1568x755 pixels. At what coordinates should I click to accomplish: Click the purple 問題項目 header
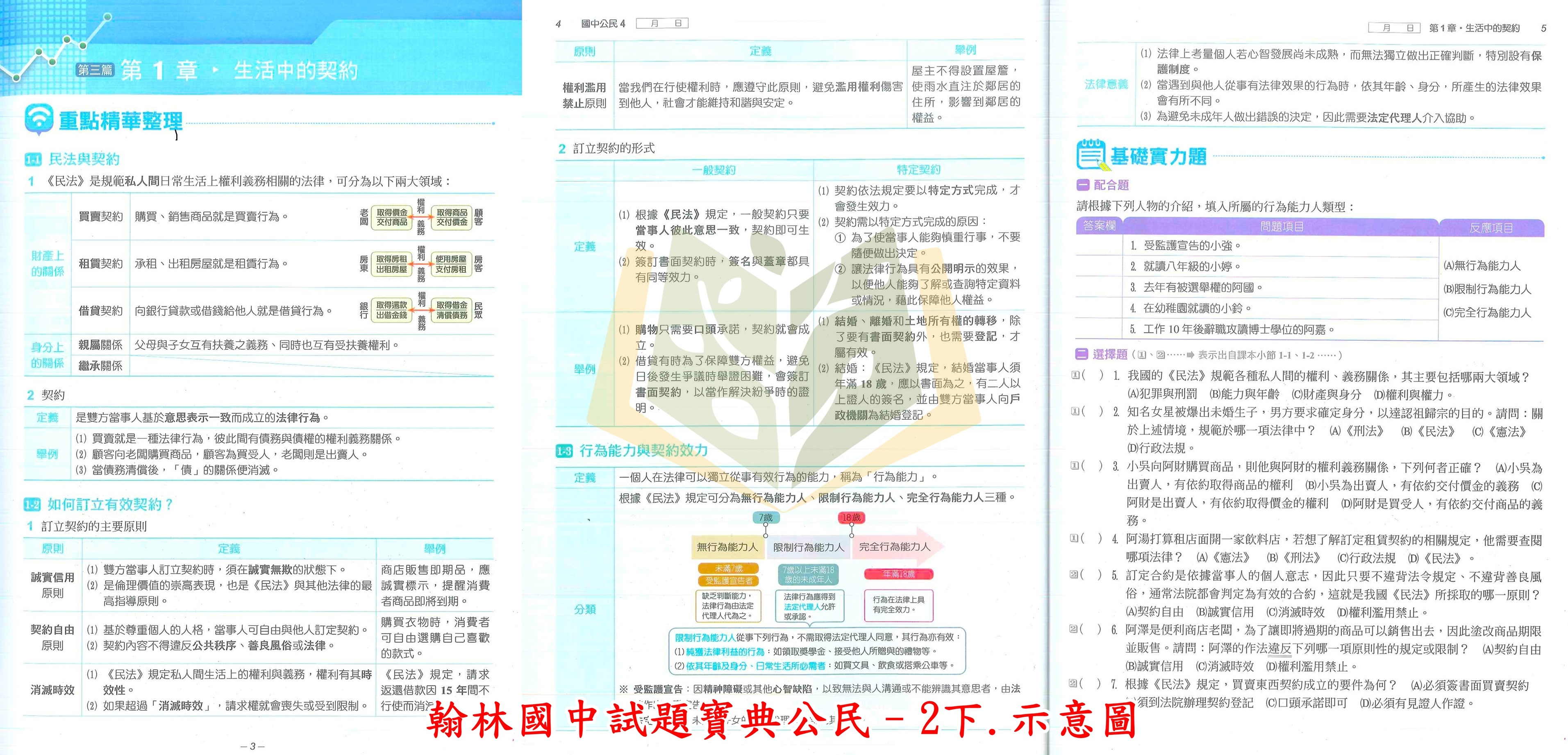[x=1281, y=227]
